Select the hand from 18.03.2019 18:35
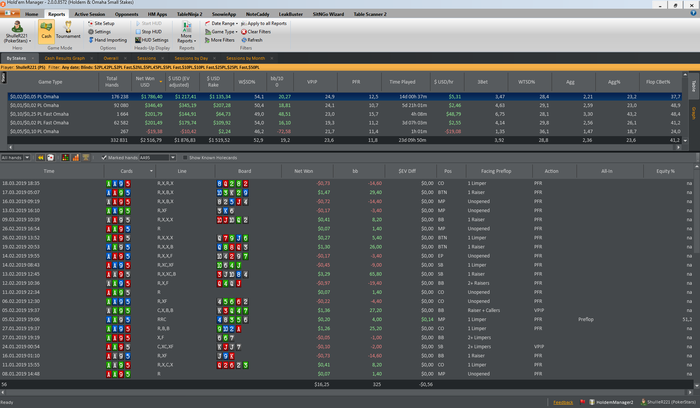Viewport: 700px width, 408px height. [346, 183]
